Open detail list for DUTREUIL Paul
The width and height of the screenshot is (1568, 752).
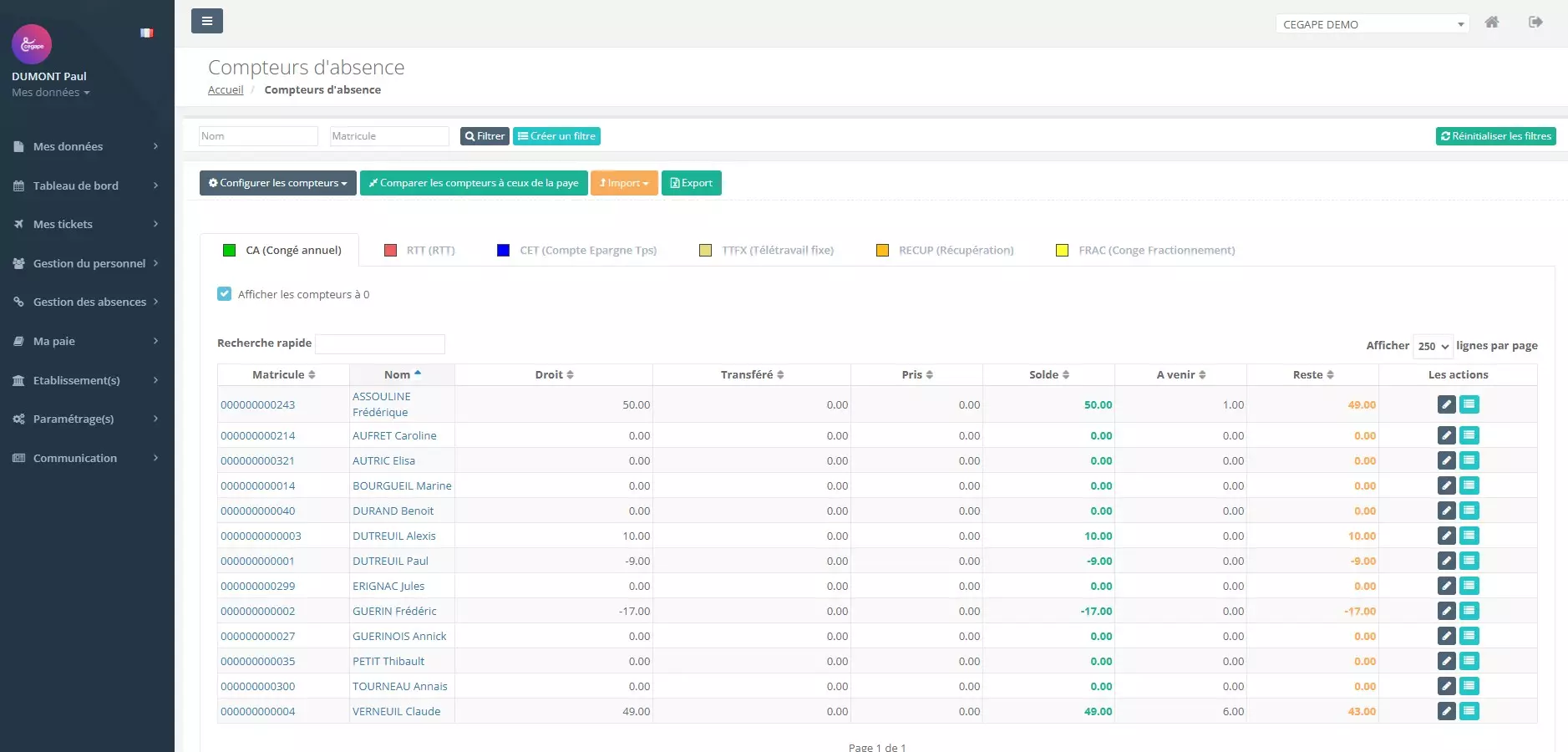tap(1469, 561)
